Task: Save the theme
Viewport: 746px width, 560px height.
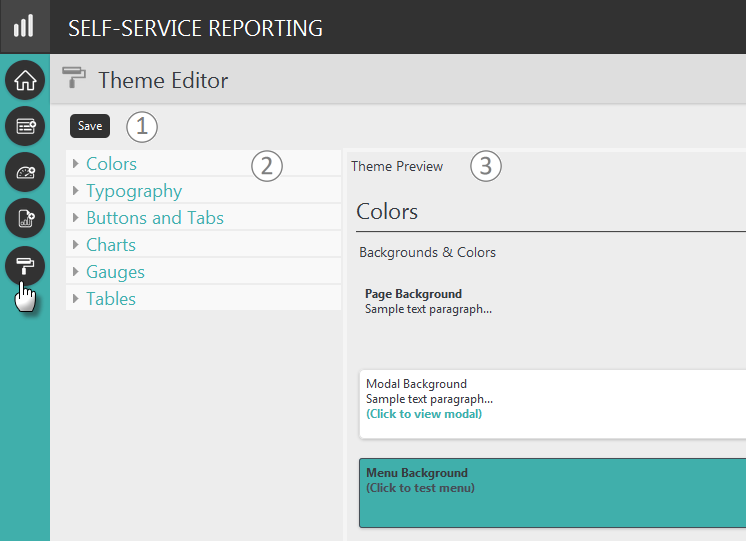Action: click(90, 126)
